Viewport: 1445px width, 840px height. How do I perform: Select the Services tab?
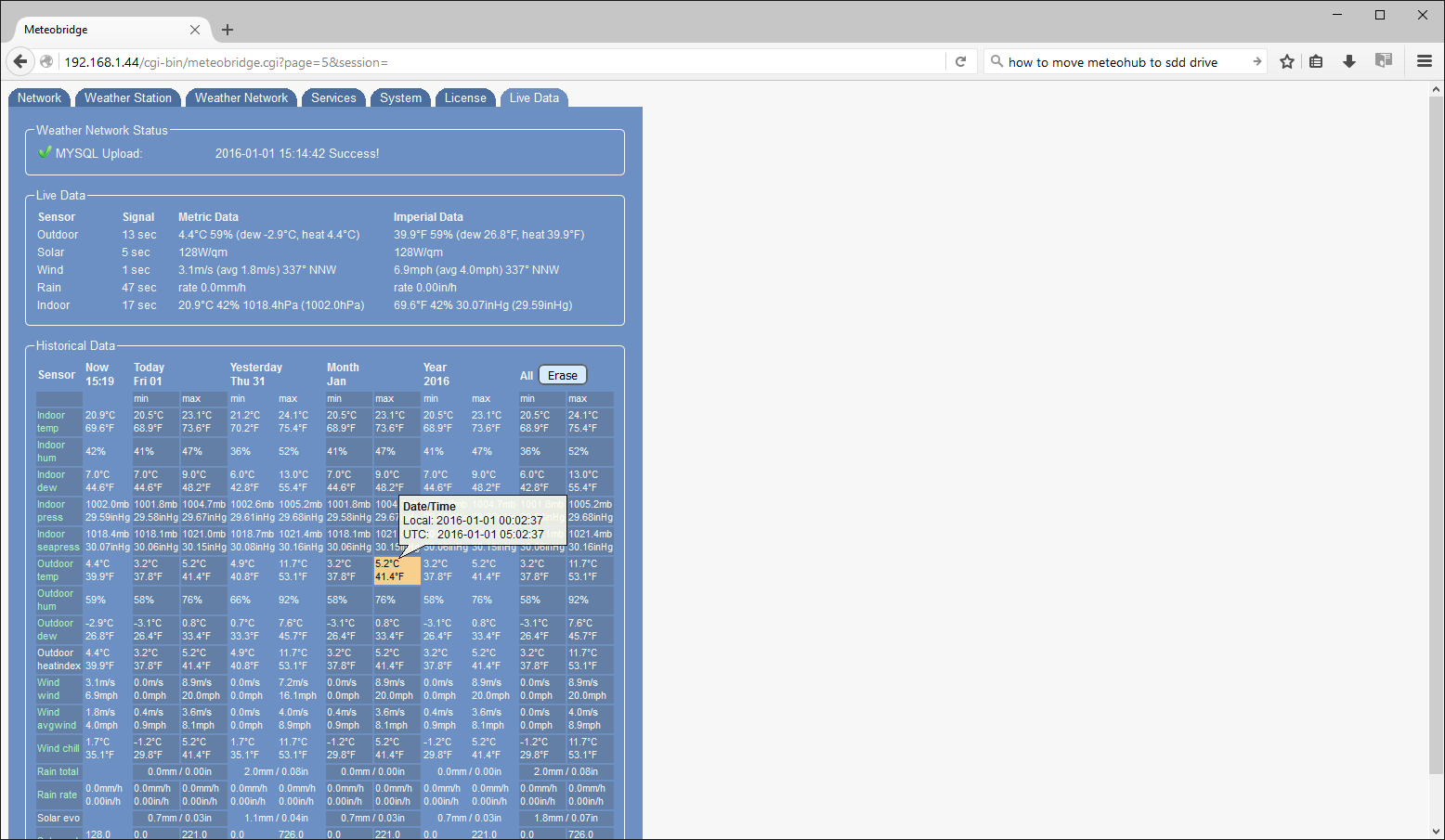(x=333, y=98)
